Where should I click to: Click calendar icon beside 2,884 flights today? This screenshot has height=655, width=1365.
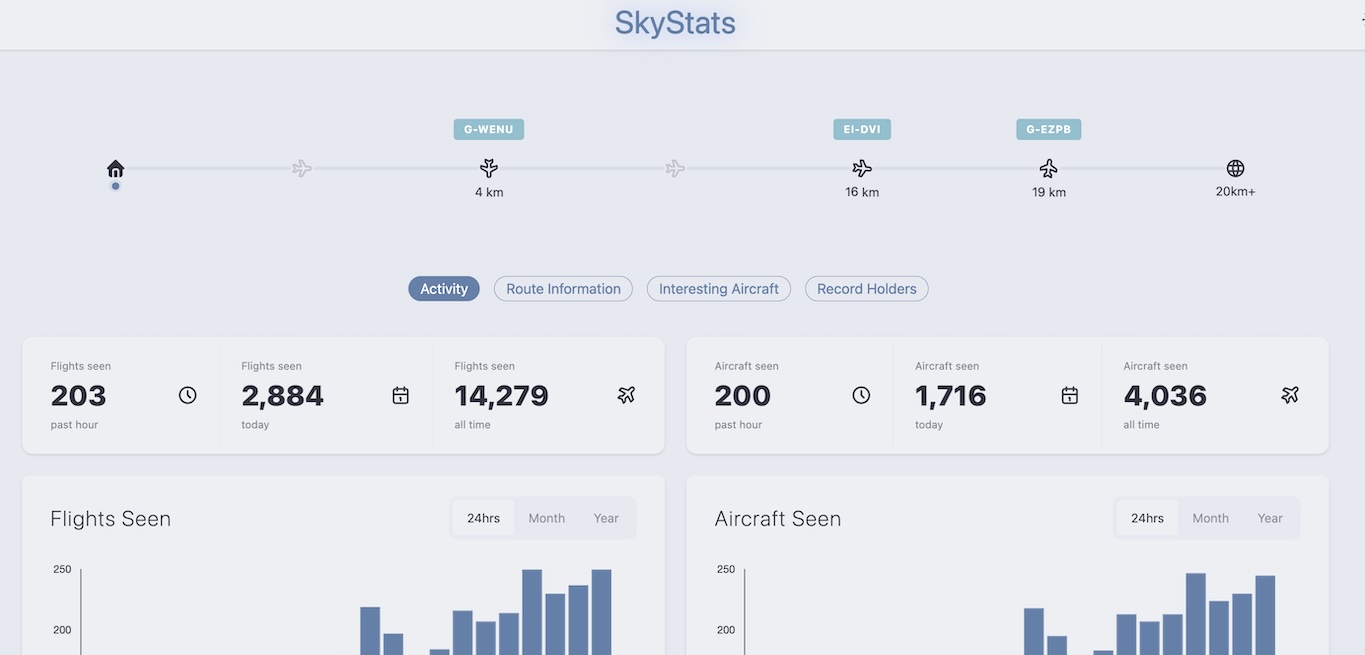tap(400, 395)
